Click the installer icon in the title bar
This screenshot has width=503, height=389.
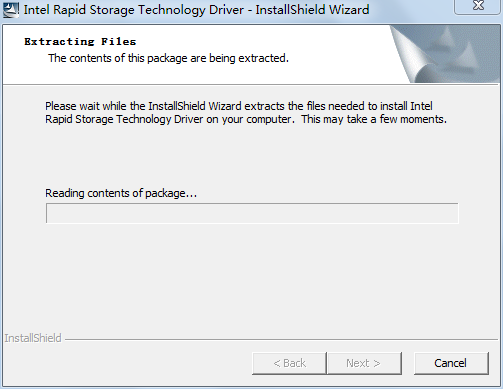point(11,10)
